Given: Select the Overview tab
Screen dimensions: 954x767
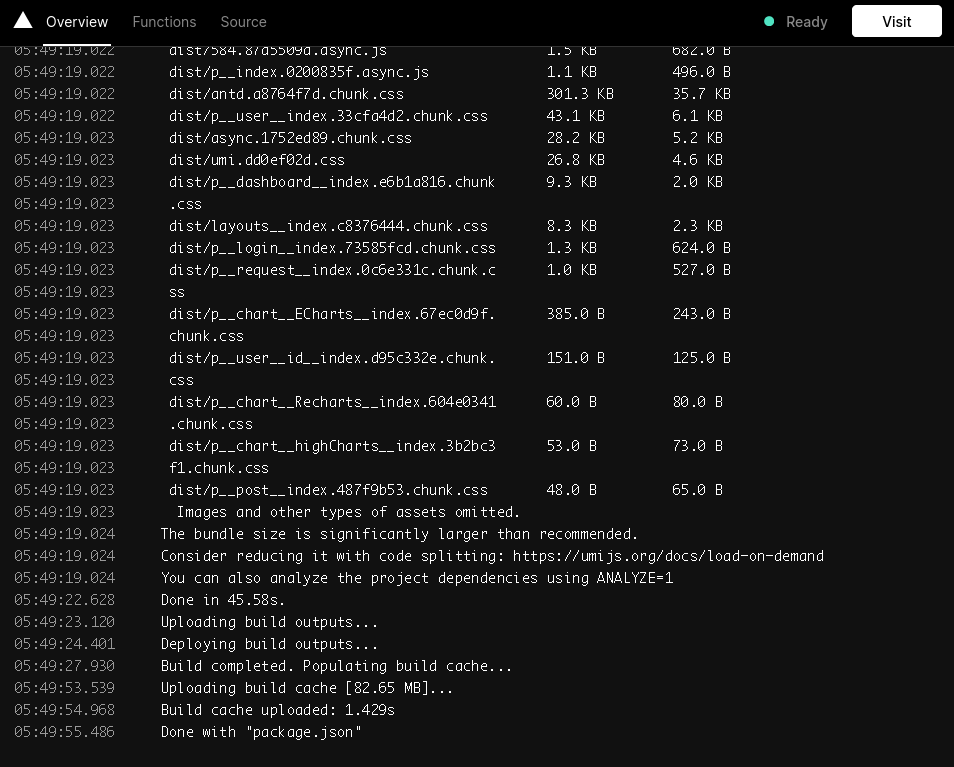Looking at the screenshot, I should (77, 21).
